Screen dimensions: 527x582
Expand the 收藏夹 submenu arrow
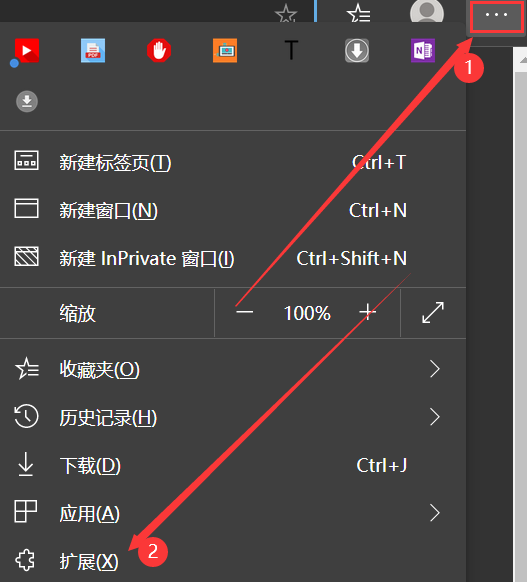435,369
